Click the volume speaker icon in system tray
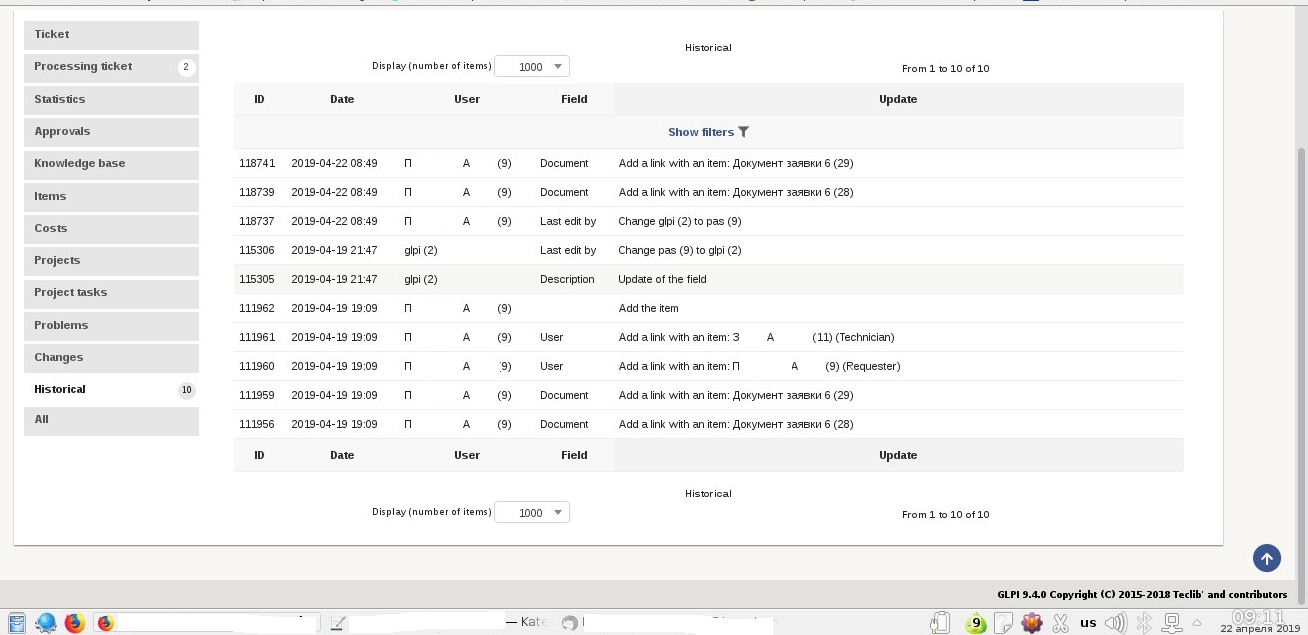Viewport: 1308px width, 635px height. point(1115,622)
